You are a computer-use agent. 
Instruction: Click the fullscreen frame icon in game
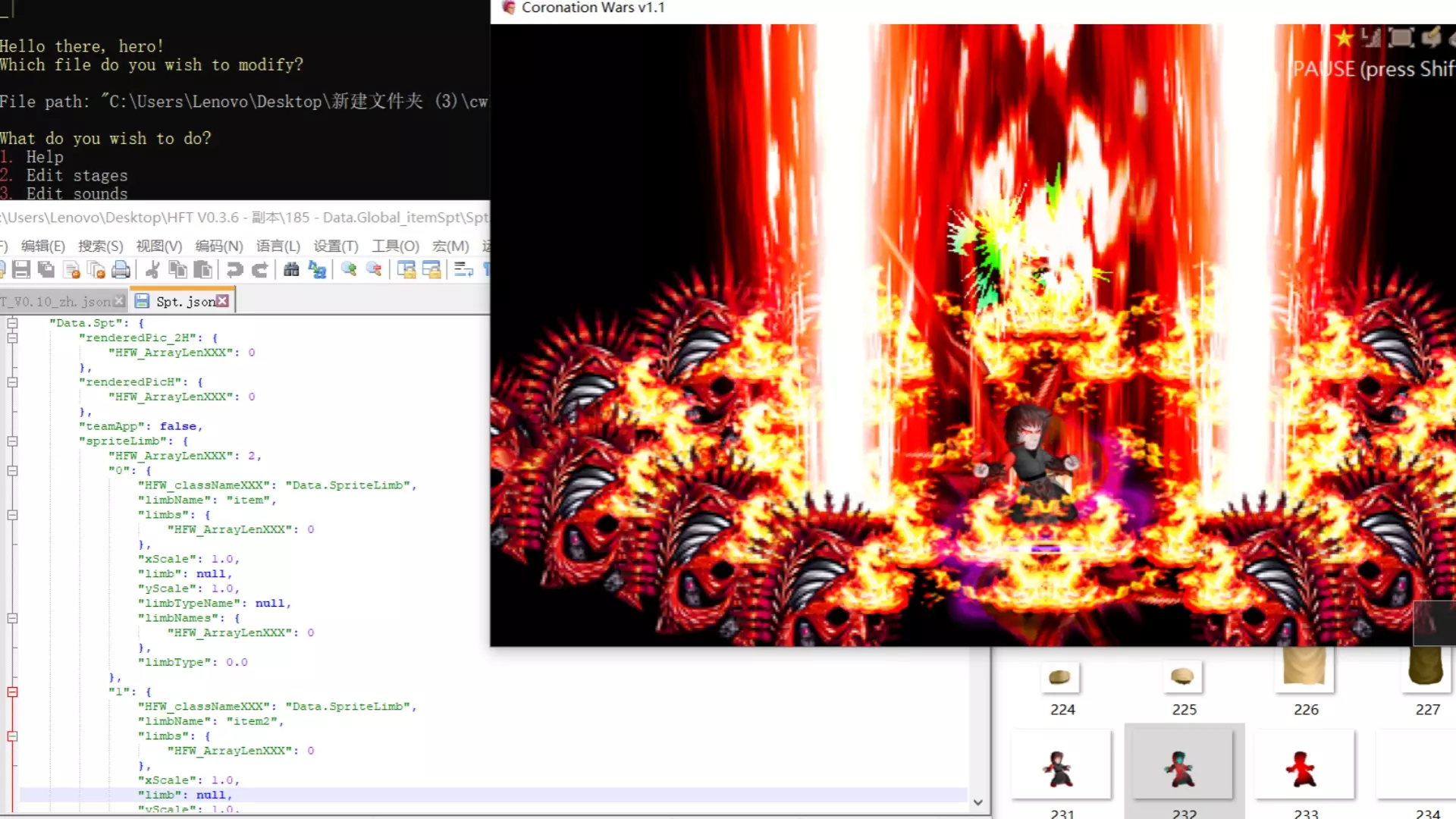tap(1401, 37)
